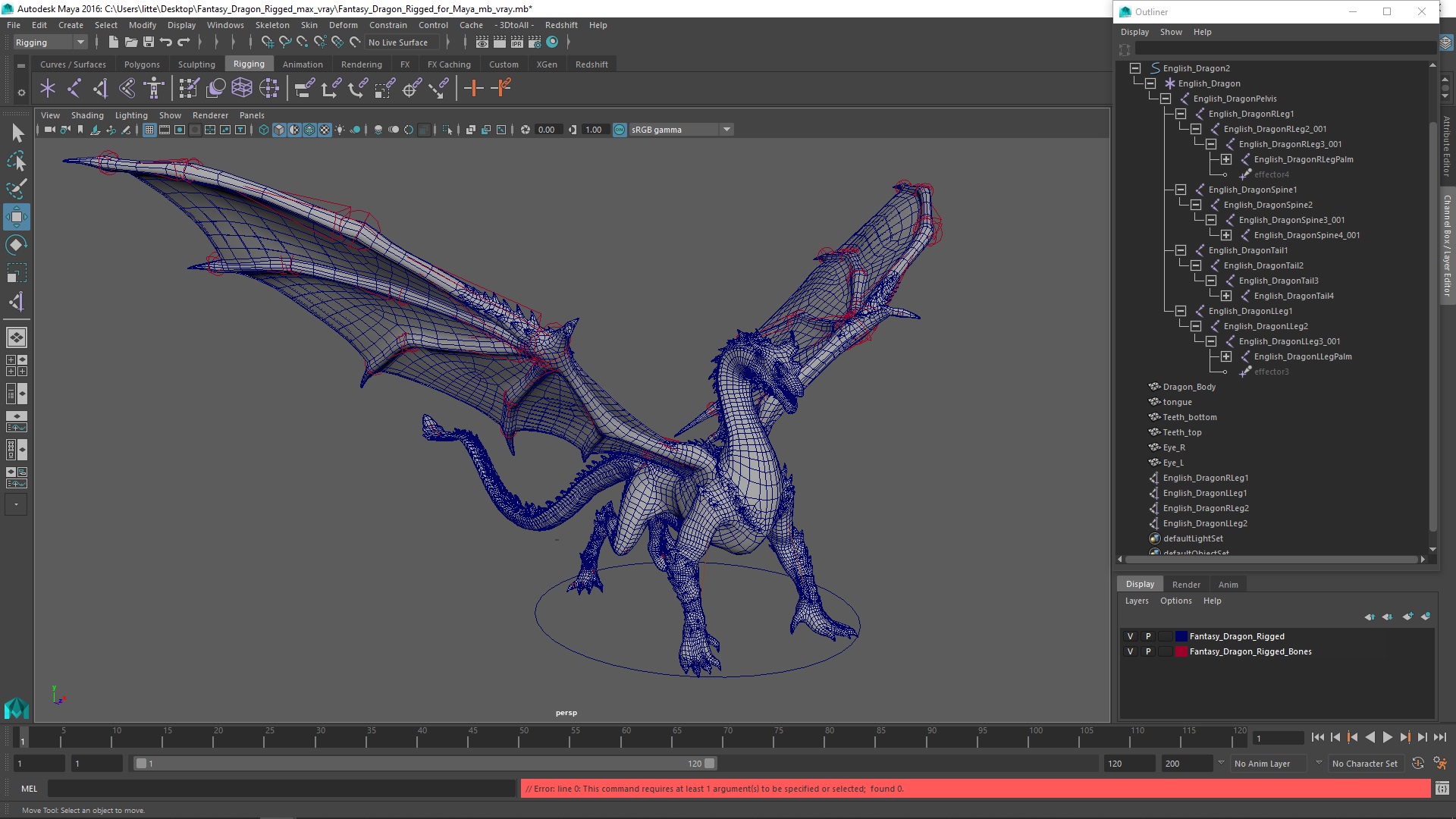The height and width of the screenshot is (819, 1456).
Task: Click the MEL command input field
Action: pyautogui.click(x=281, y=789)
